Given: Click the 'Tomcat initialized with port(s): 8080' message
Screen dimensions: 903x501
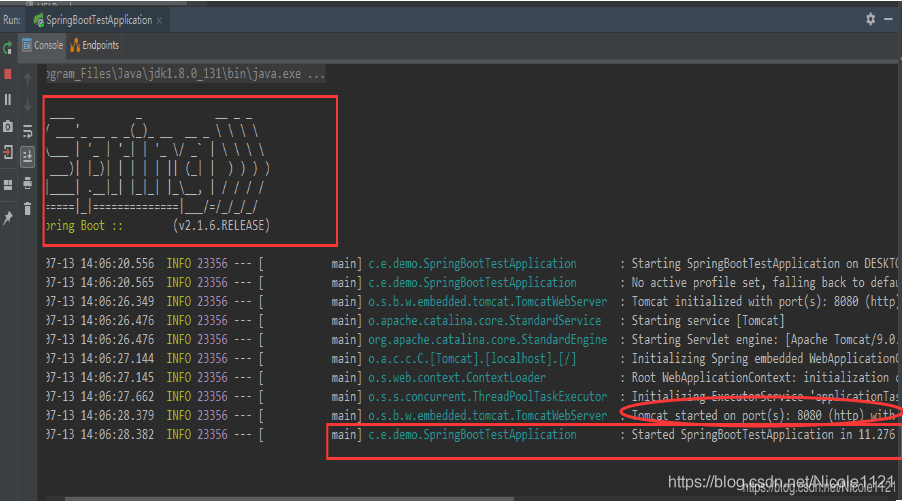Looking at the screenshot, I should point(764,302).
